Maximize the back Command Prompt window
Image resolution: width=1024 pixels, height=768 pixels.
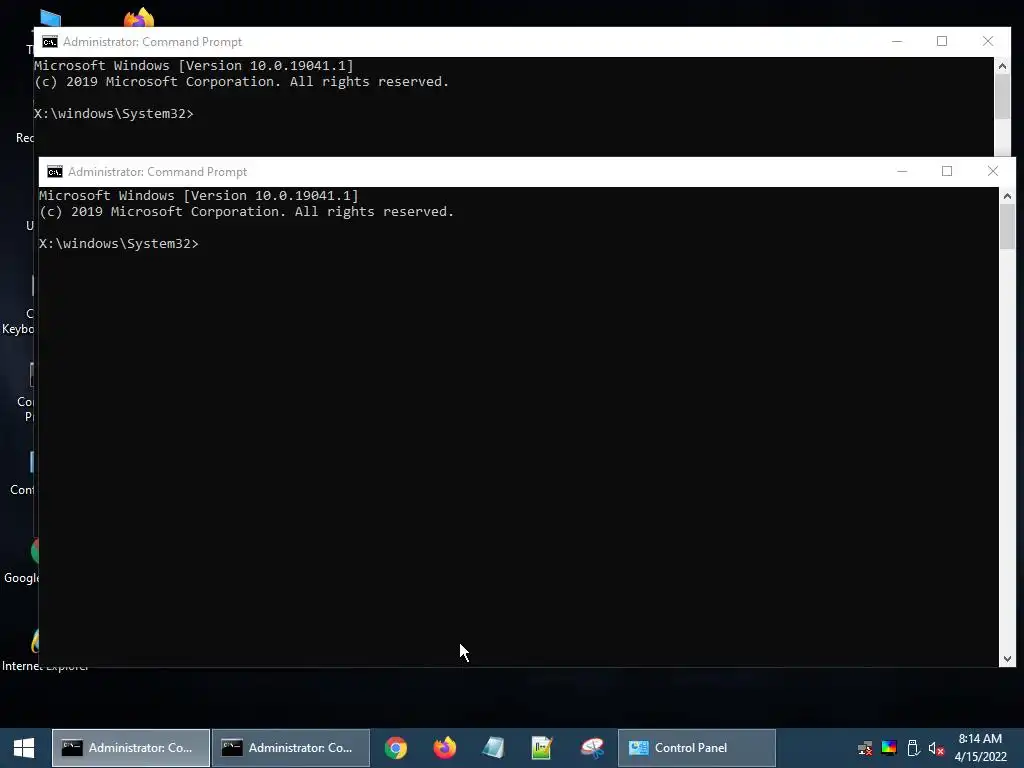[x=942, y=41]
